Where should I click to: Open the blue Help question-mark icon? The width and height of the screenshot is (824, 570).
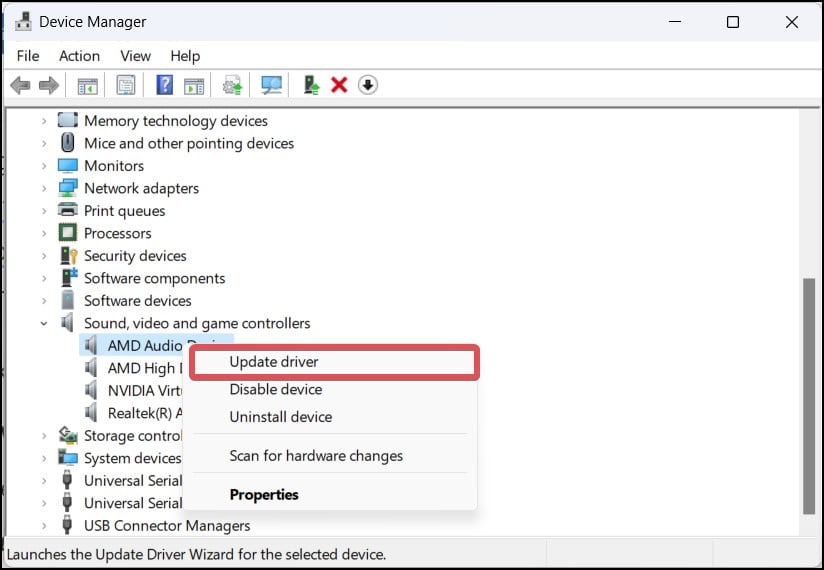(164, 85)
